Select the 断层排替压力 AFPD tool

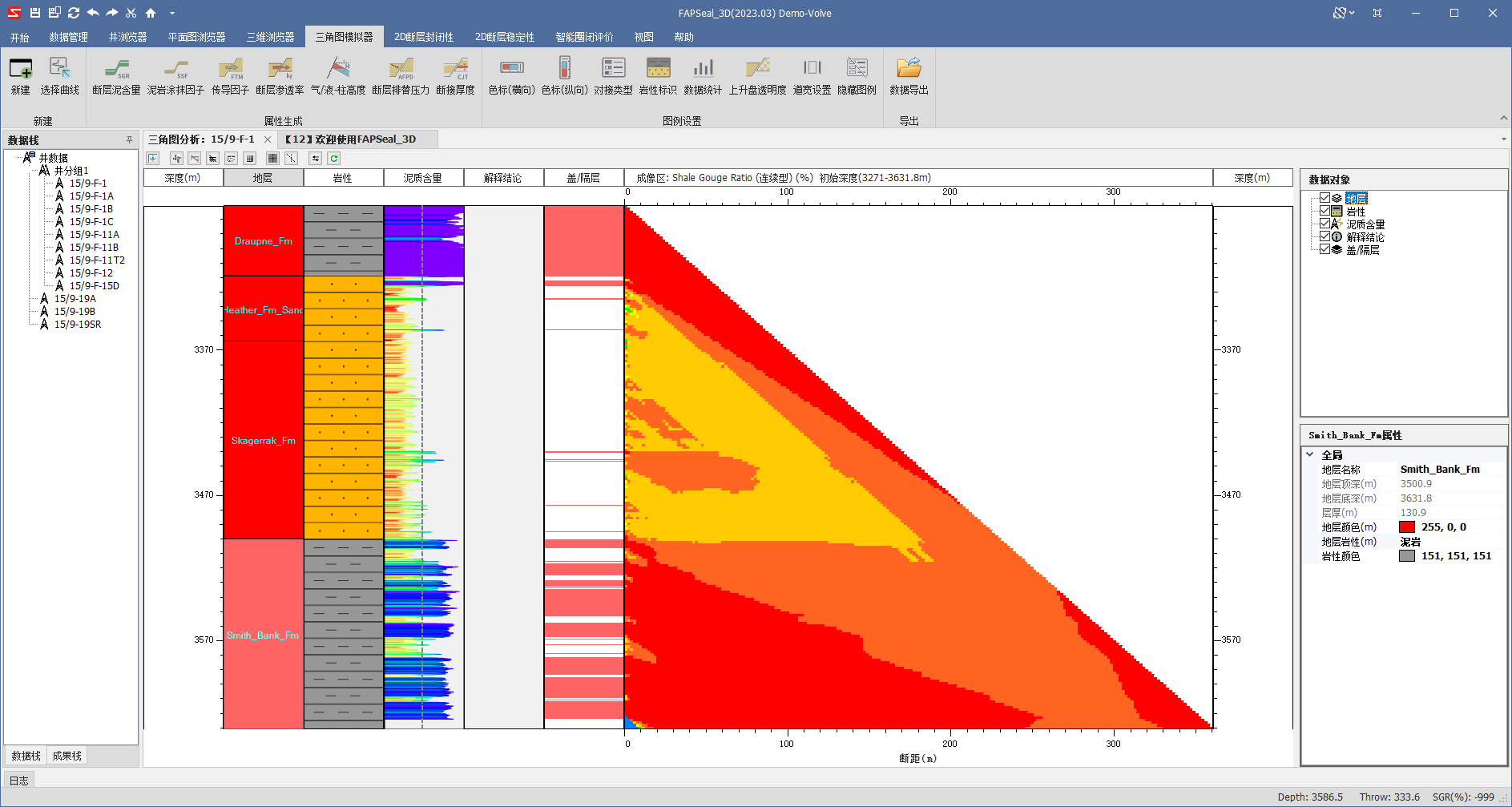pyautogui.click(x=401, y=76)
